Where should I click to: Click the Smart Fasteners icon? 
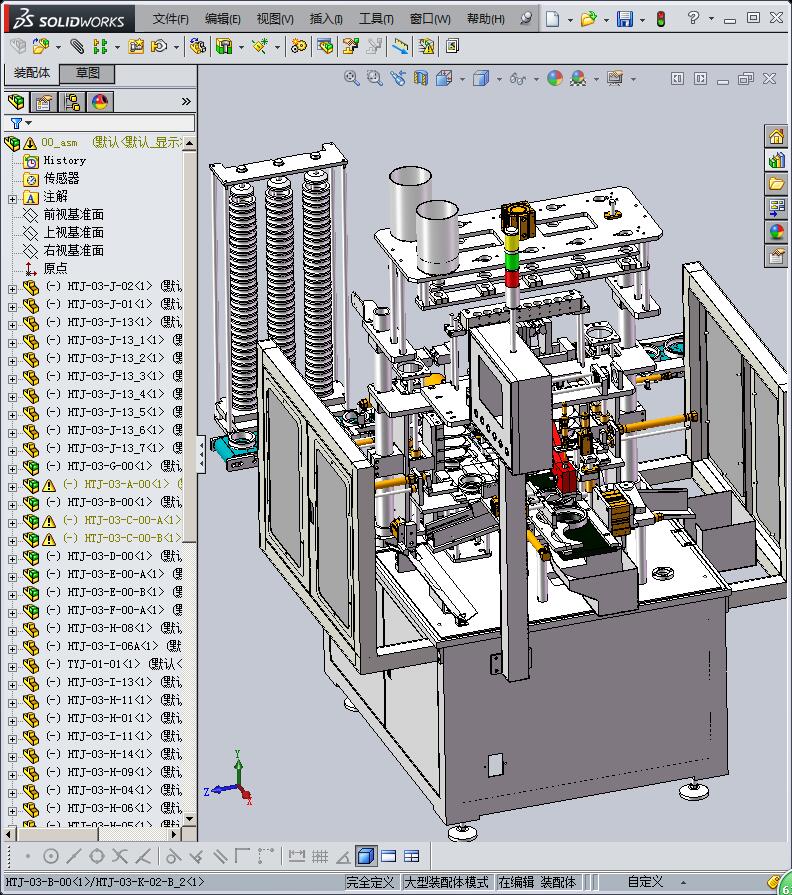136,46
